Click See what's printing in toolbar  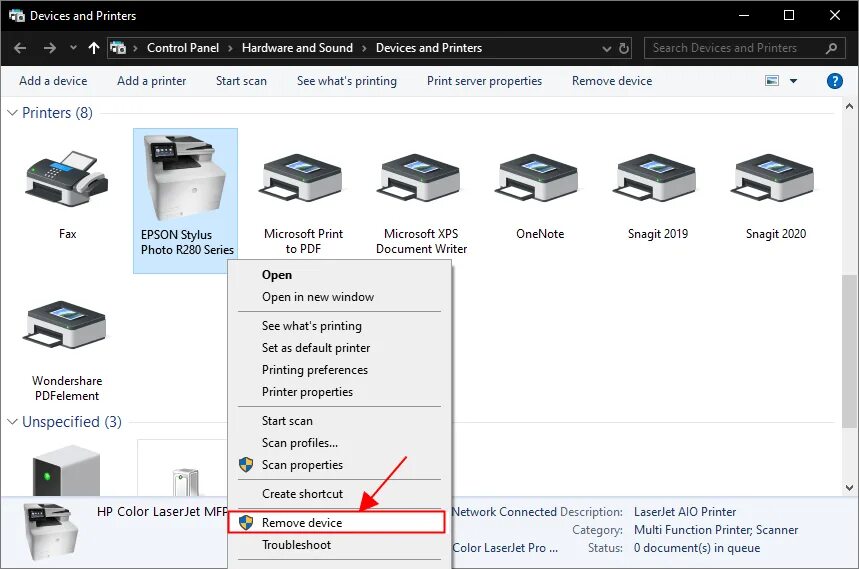pyautogui.click(x=347, y=81)
